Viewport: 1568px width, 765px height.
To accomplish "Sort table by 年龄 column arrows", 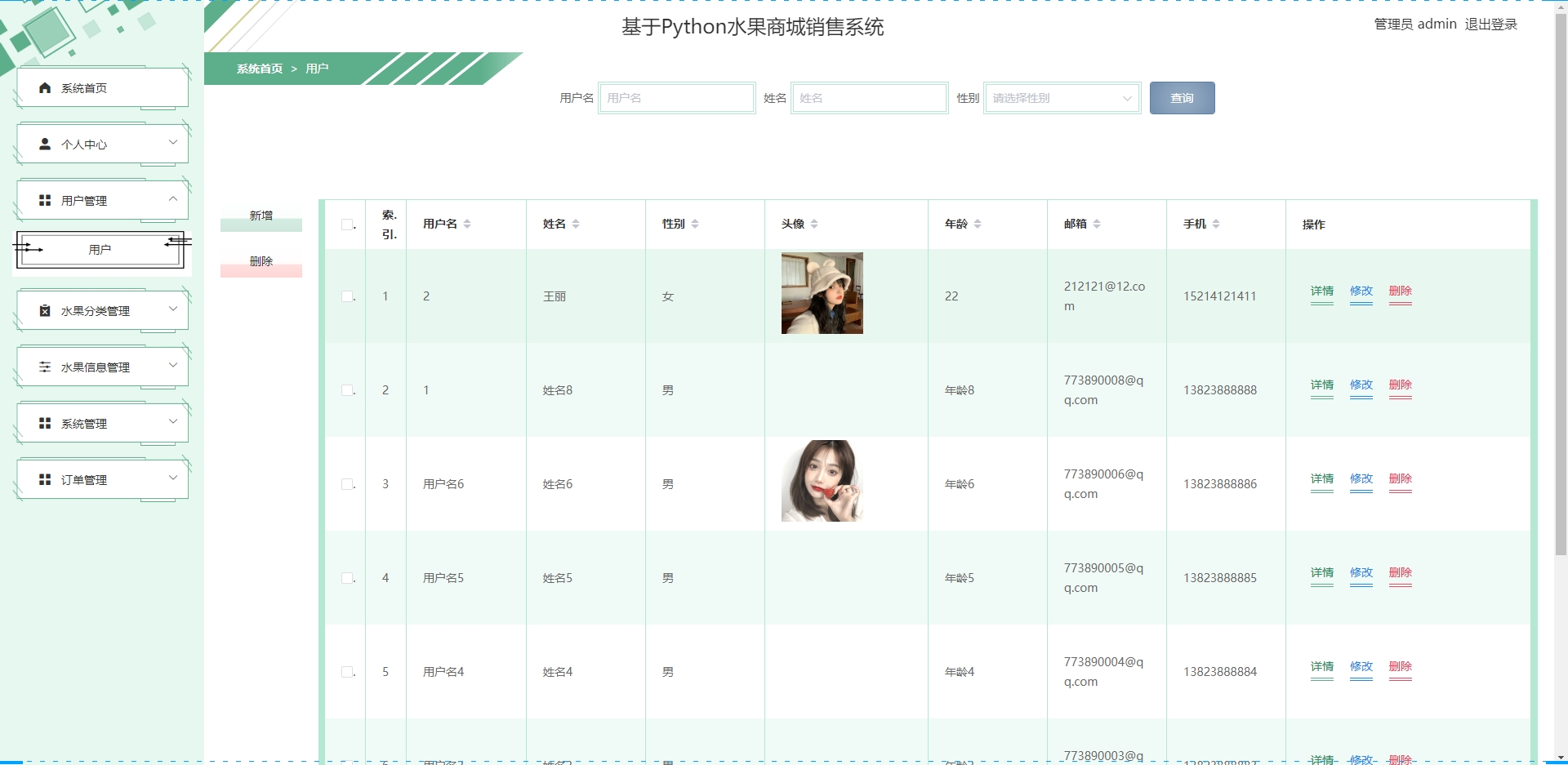I will (978, 224).
